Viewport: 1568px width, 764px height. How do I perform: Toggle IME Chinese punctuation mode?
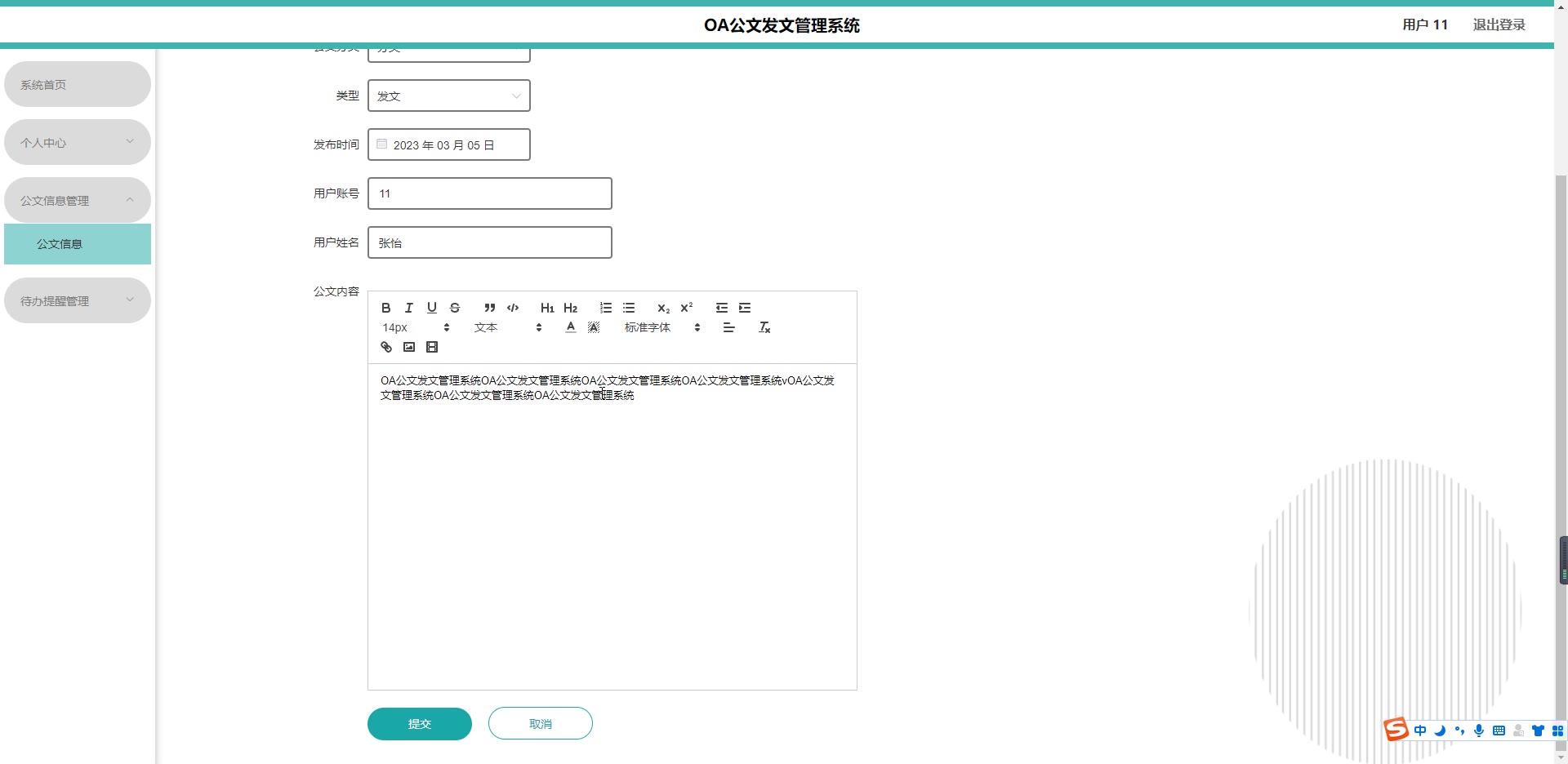[x=1459, y=731]
